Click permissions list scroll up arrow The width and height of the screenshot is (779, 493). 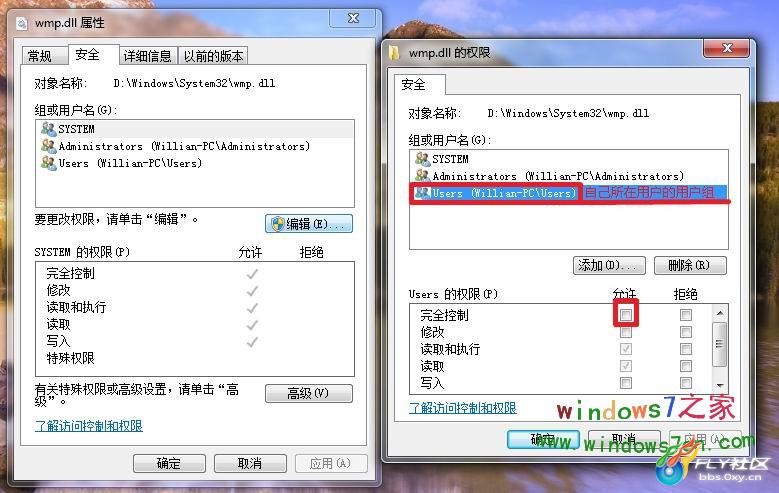[720, 313]
